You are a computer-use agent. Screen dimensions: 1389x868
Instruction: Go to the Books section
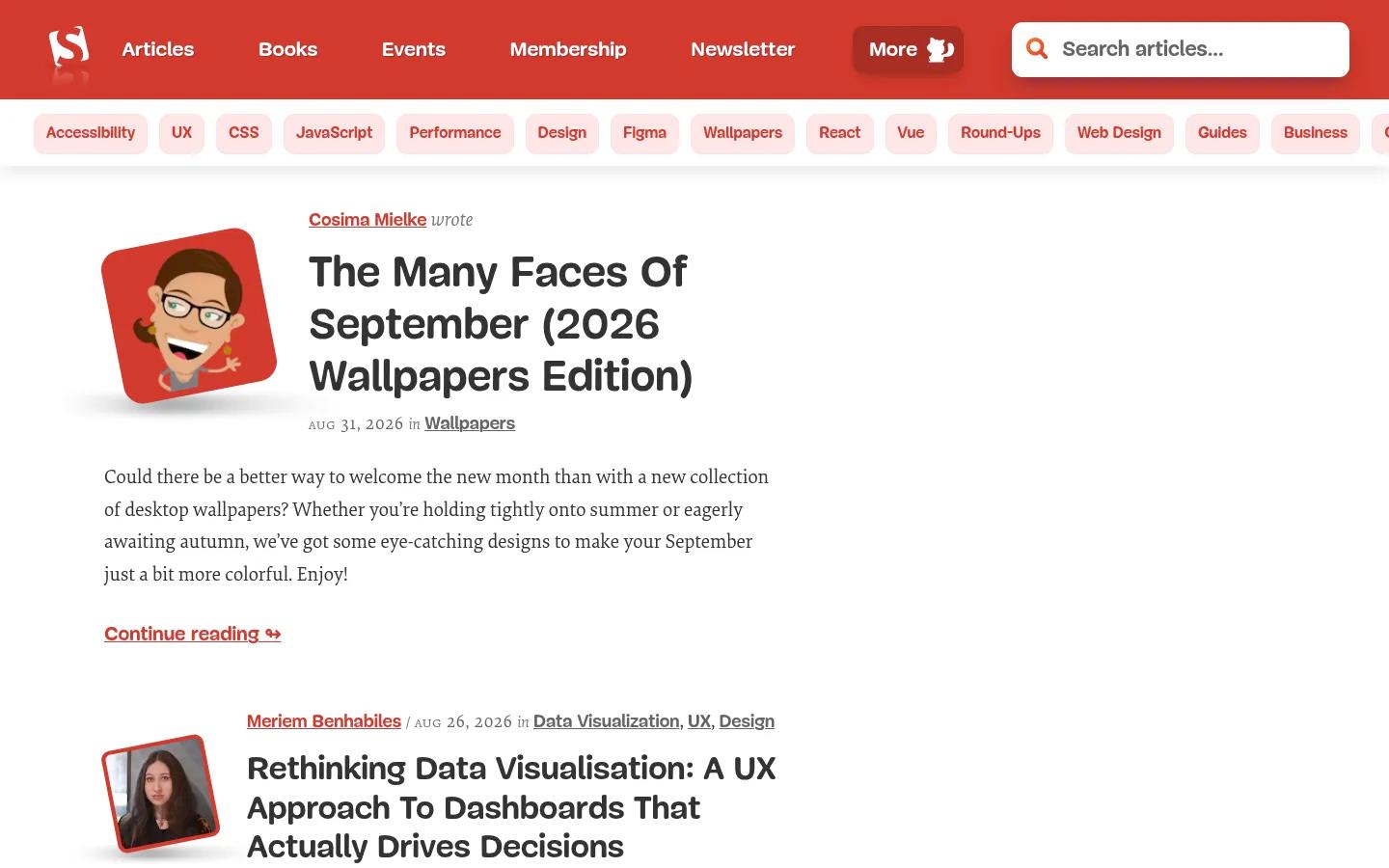[x=287, y=49]
